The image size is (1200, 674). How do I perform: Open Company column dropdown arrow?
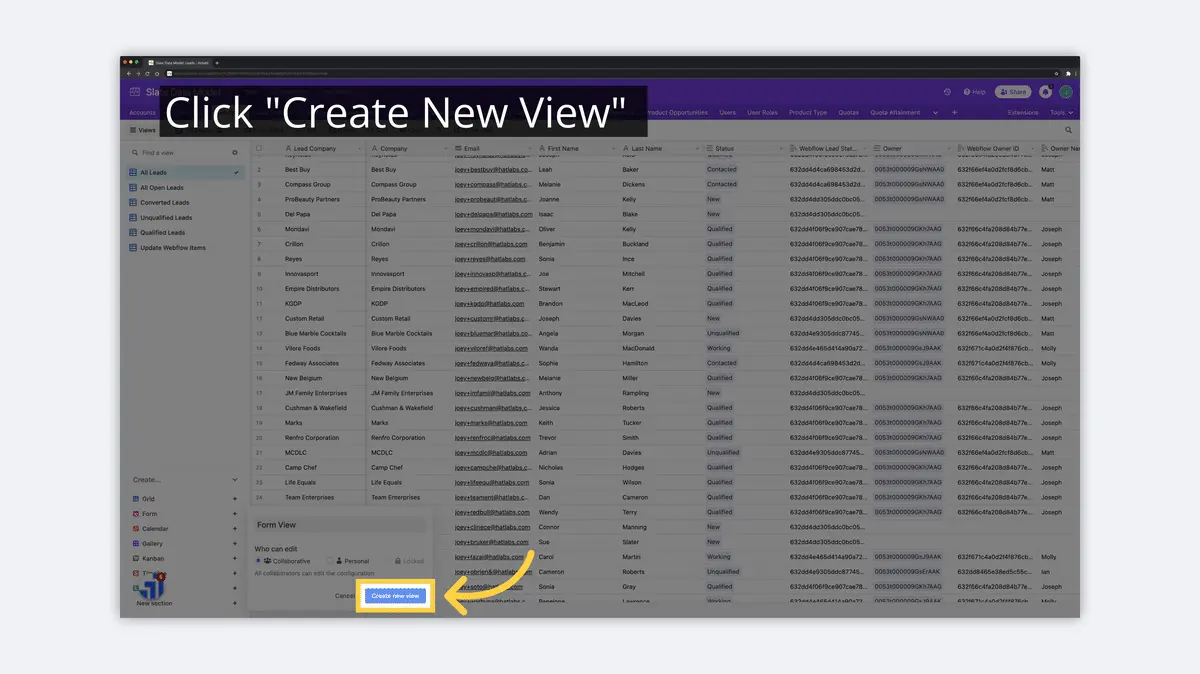pos(445,149)
